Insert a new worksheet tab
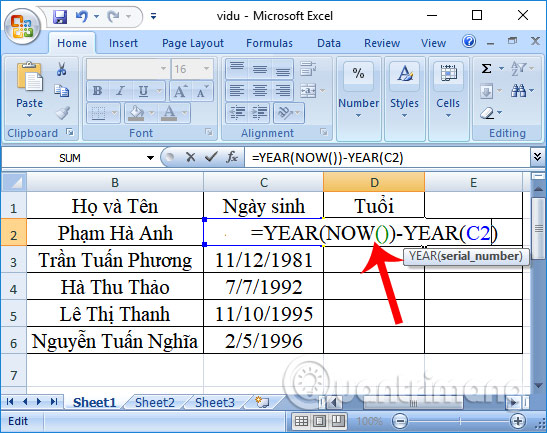The height and width of the screenshot is (433, 547). [x=262, y=402]
